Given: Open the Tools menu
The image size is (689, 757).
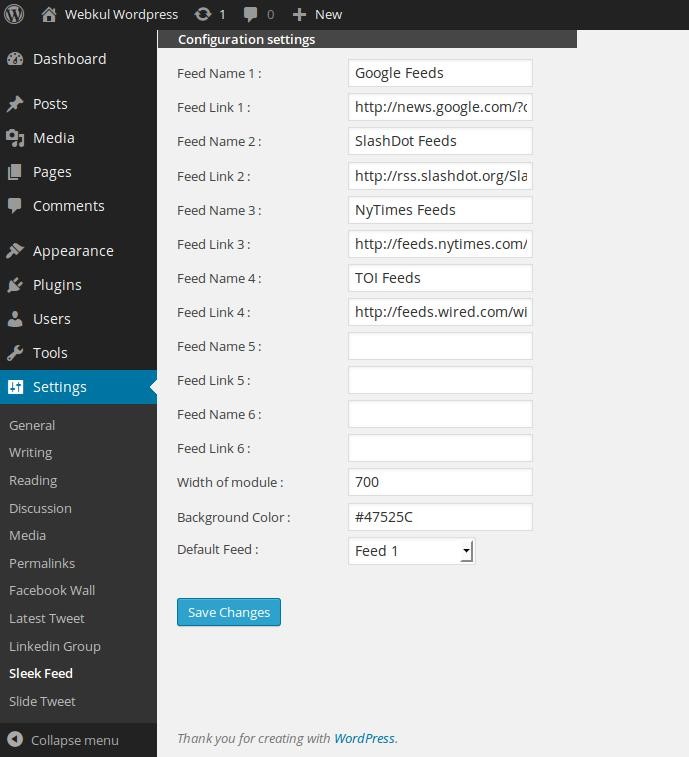Looking at the screenshot, I should (50, 353).
